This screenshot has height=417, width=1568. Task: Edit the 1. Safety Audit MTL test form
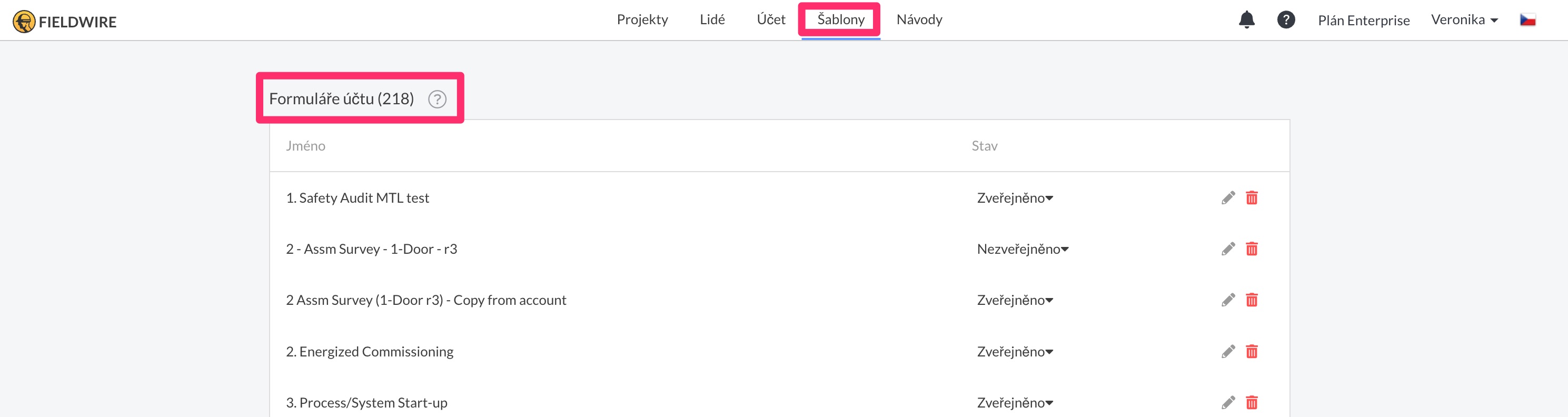(x=1228, y=198)
